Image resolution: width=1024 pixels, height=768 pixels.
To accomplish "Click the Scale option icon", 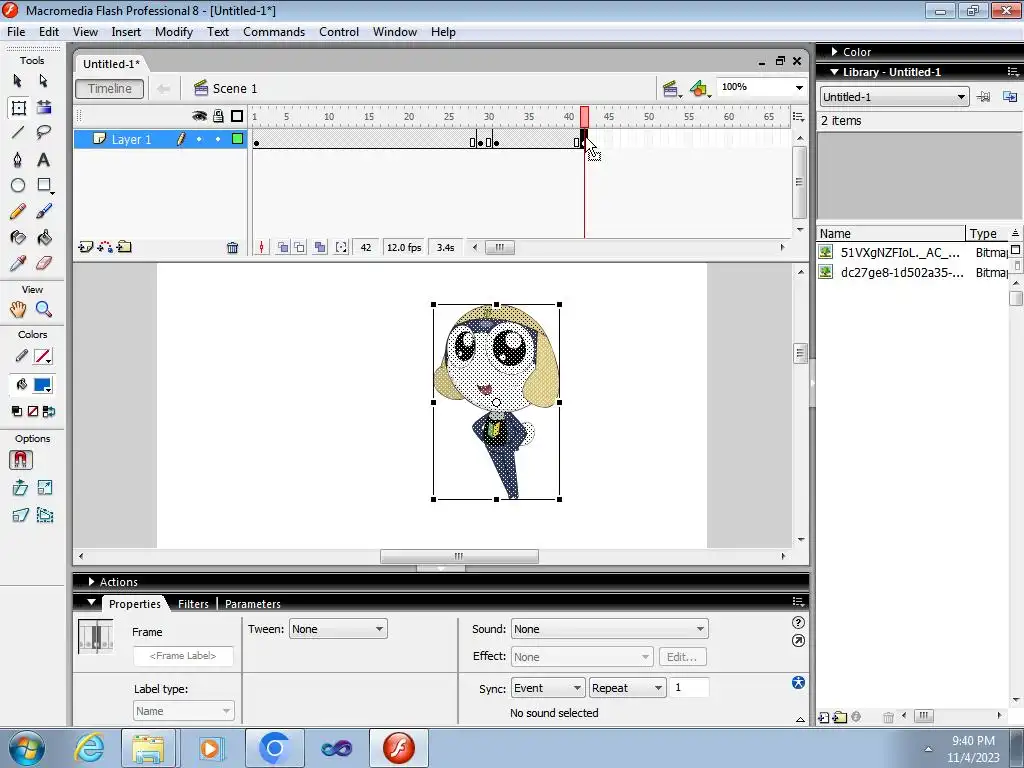I will click(x=44, y=488).
